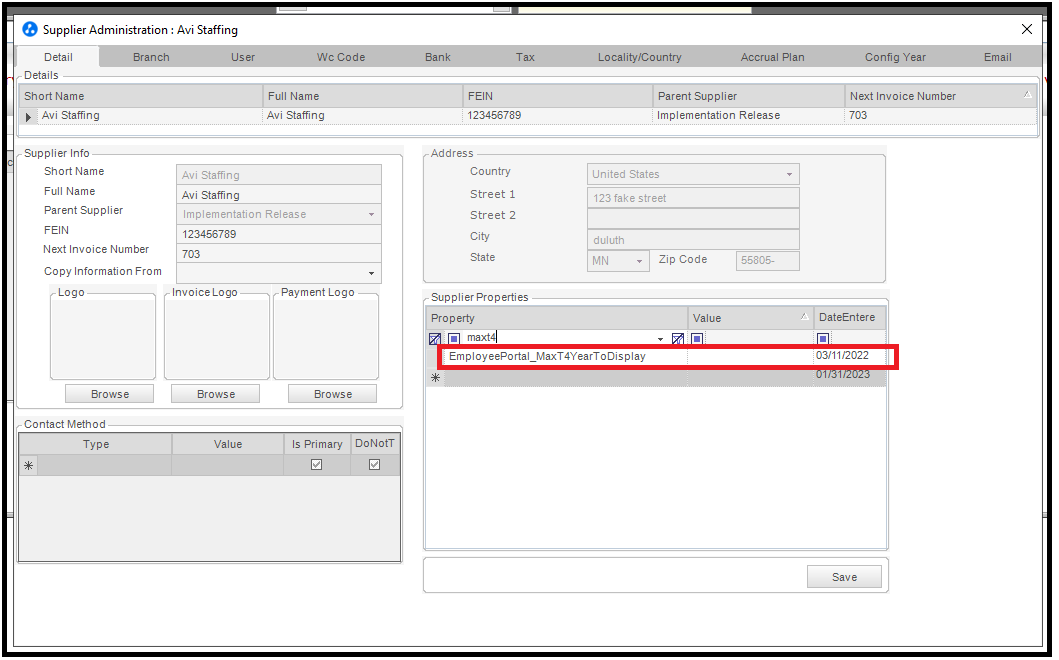Screen dimensions: 1059x660
Task: Open the Wc Code tab
Action: click(x=341, y=57)
